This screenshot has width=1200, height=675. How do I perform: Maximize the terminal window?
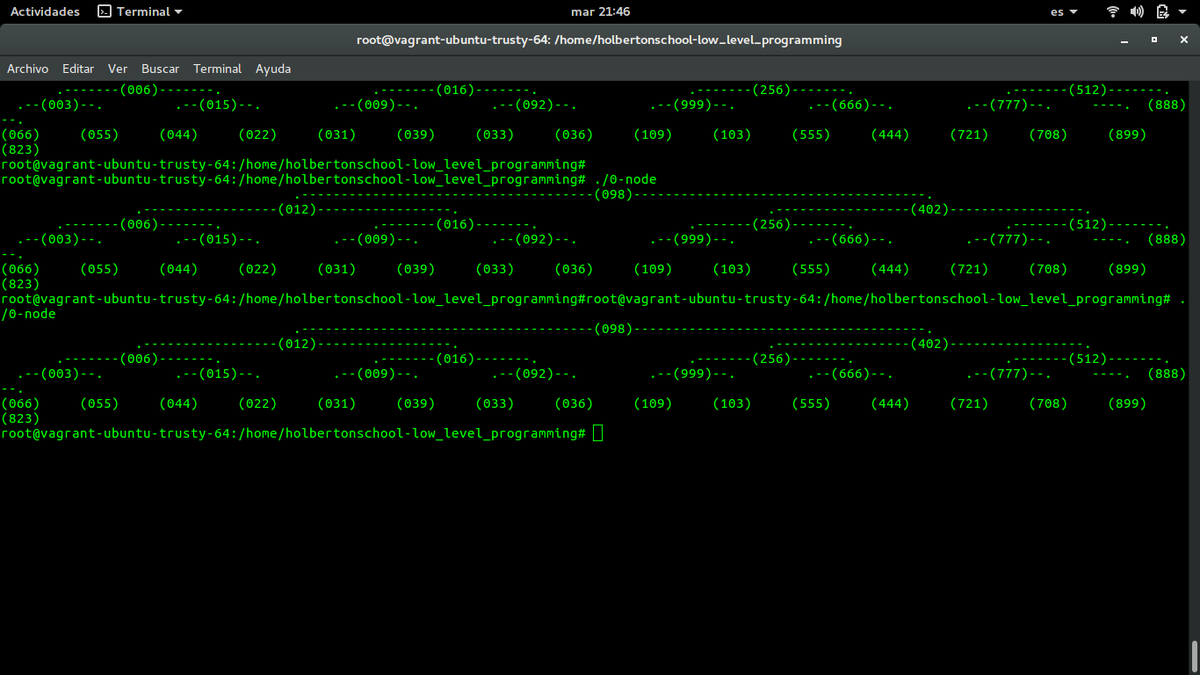tap(1153, 40)
